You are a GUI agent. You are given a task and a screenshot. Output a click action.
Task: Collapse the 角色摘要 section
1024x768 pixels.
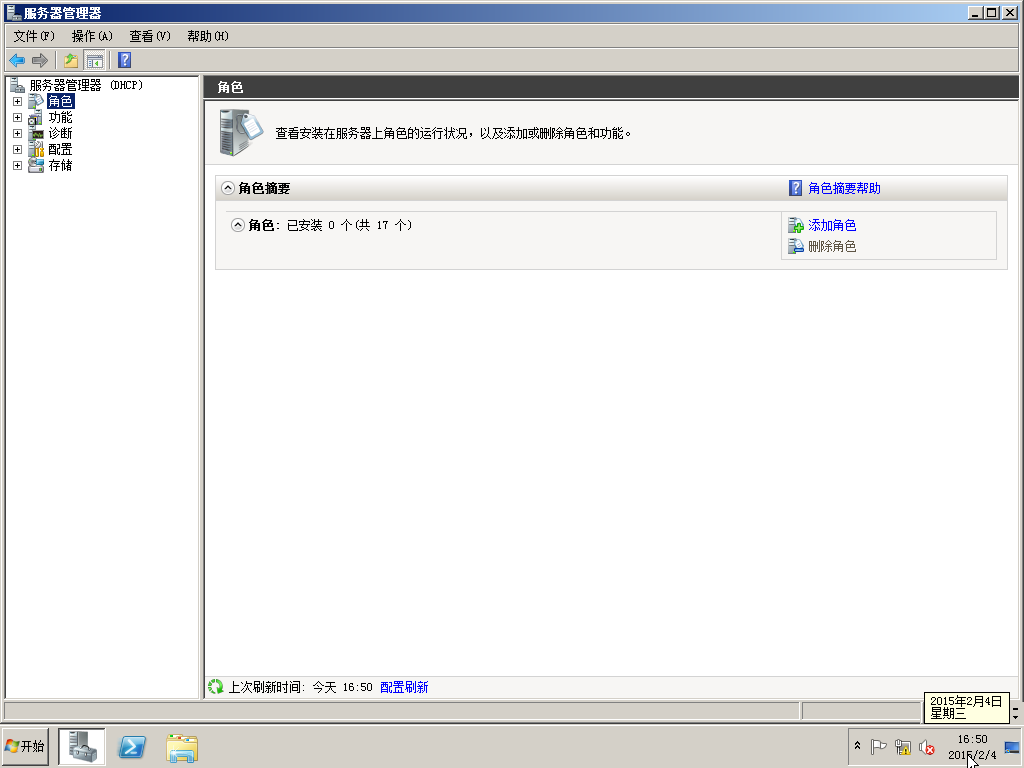tap(228, 188)
